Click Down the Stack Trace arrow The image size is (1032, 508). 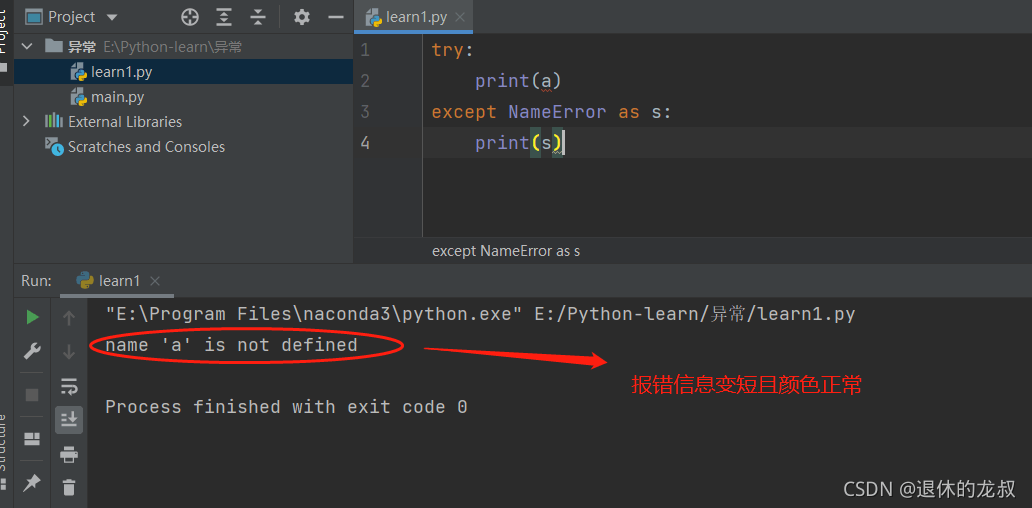click(x=68, y=352)
